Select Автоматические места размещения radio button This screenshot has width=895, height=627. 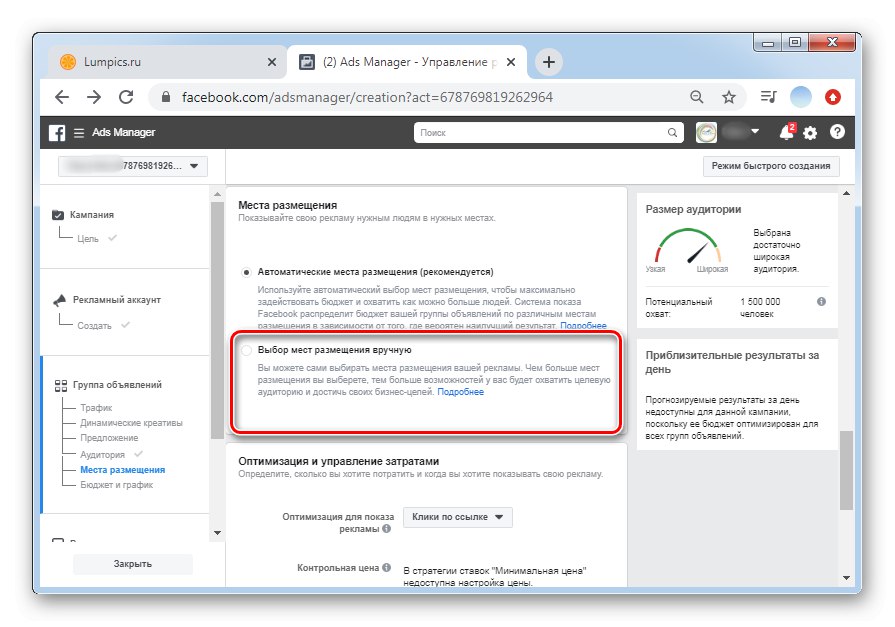click(246, 272)
